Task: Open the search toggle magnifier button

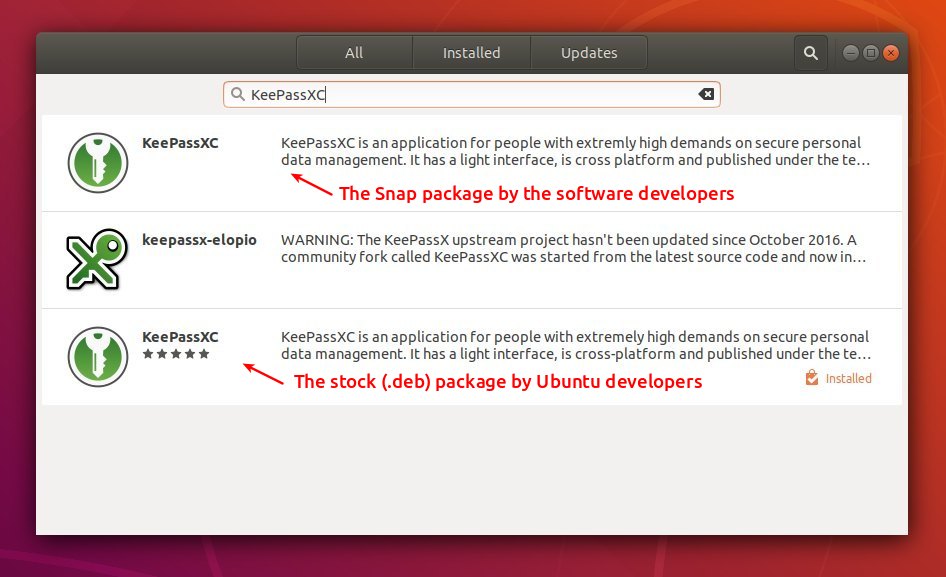Action: [x=810, y=53]
